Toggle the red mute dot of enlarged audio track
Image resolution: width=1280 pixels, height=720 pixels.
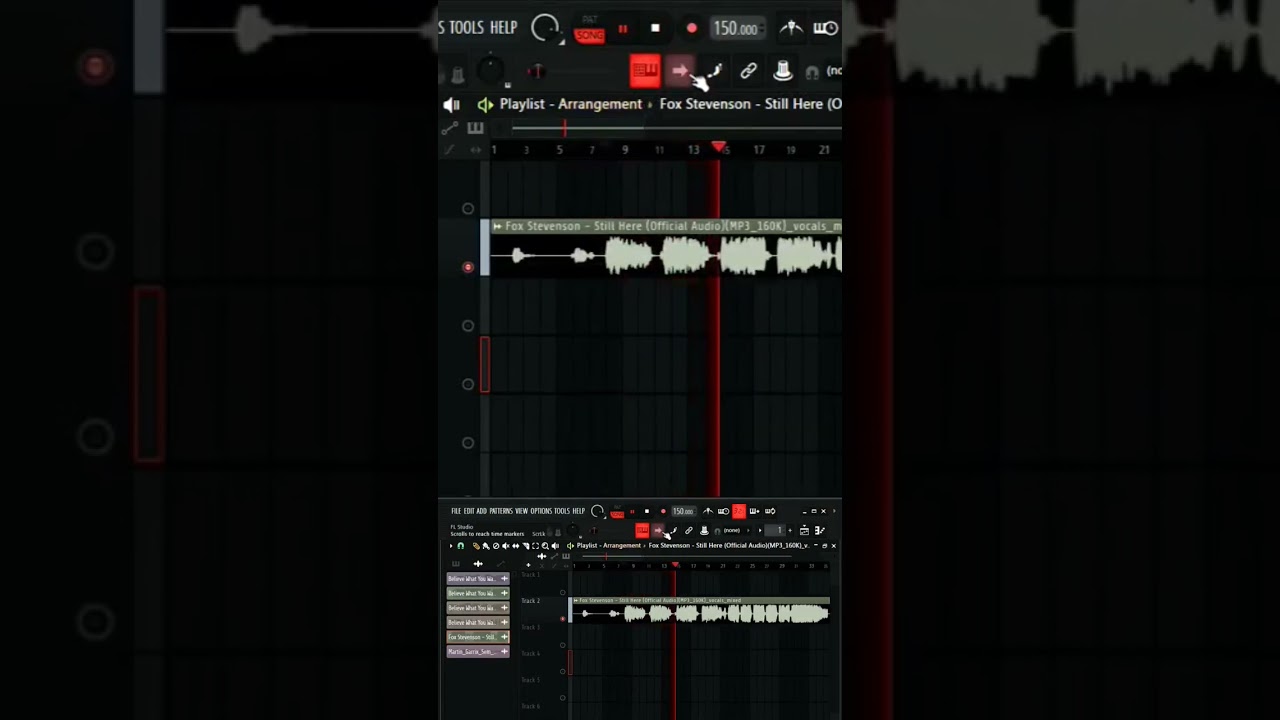click(468, 267)
